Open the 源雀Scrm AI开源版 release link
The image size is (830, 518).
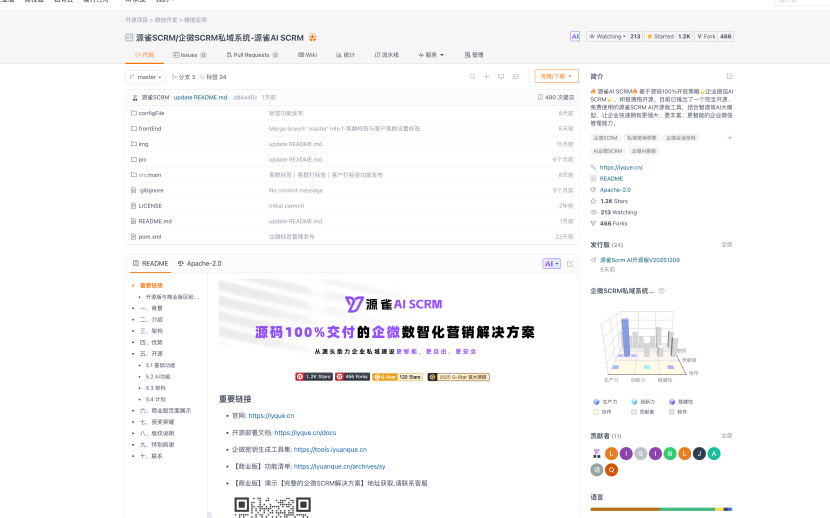coord(639,260)
